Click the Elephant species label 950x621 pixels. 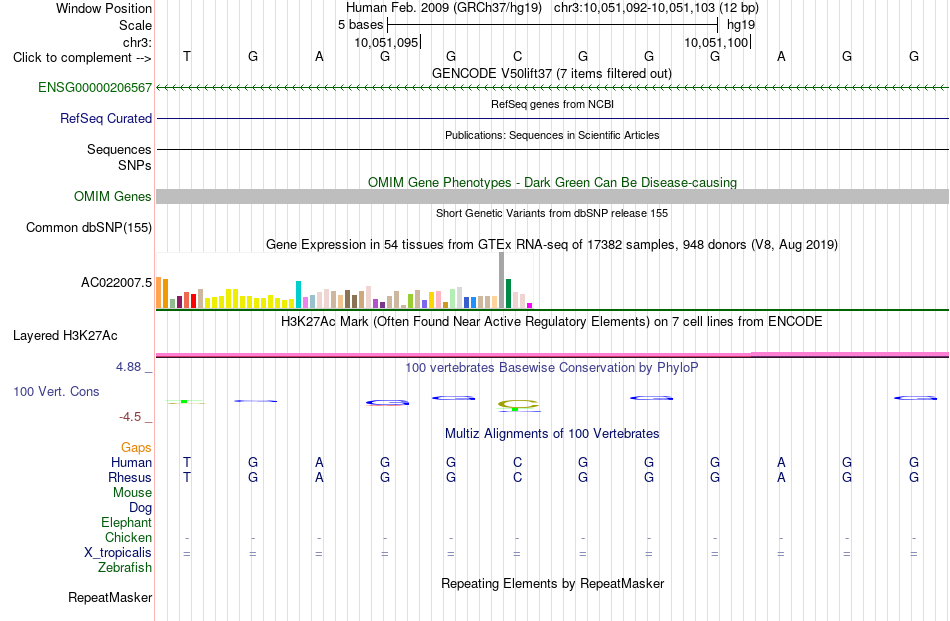(126, 522)
